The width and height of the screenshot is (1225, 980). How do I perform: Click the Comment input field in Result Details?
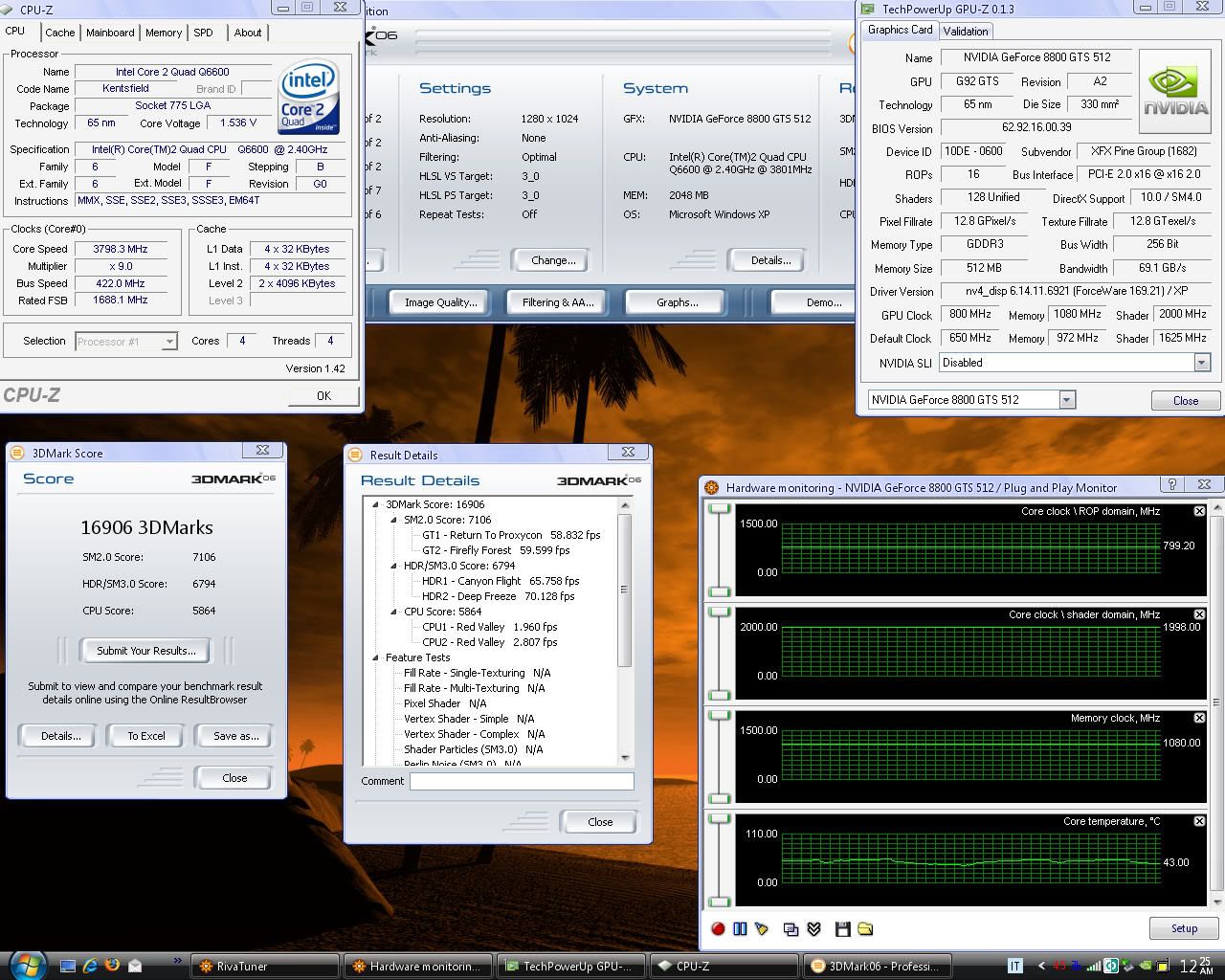click(522, 781)
